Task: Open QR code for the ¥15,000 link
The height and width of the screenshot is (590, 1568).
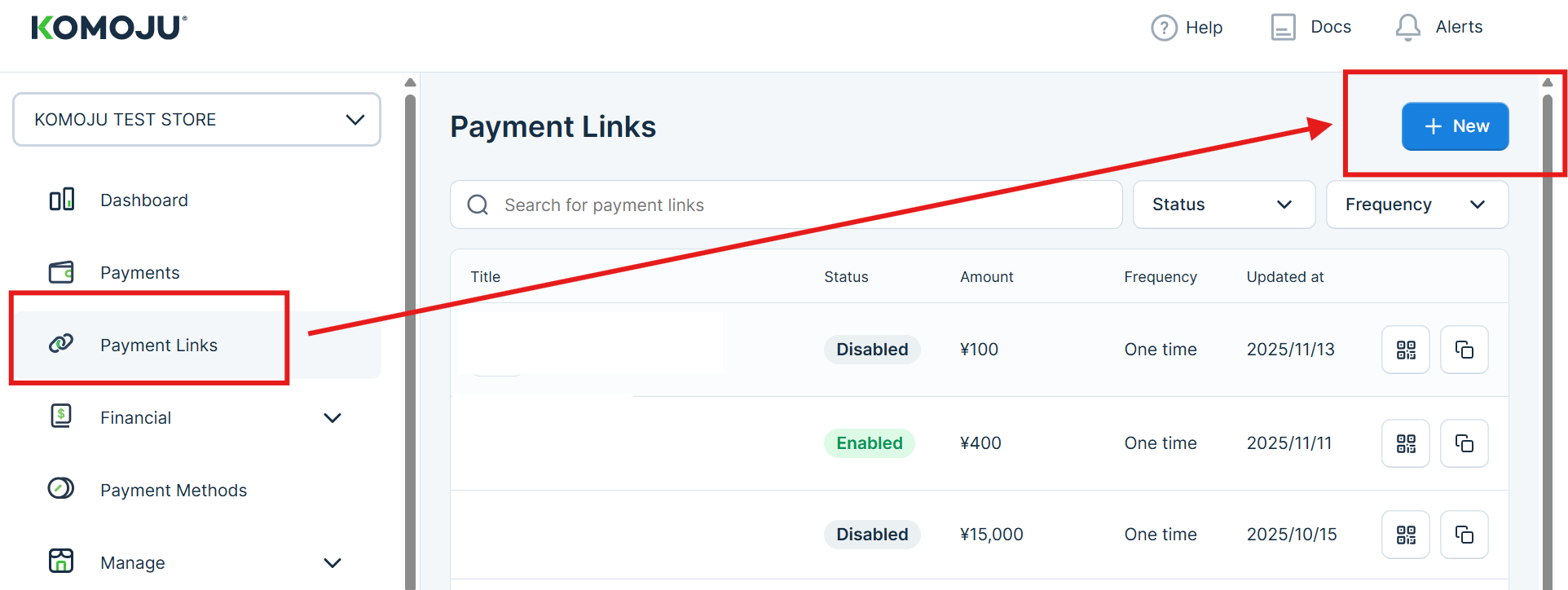Action: 1406,535
